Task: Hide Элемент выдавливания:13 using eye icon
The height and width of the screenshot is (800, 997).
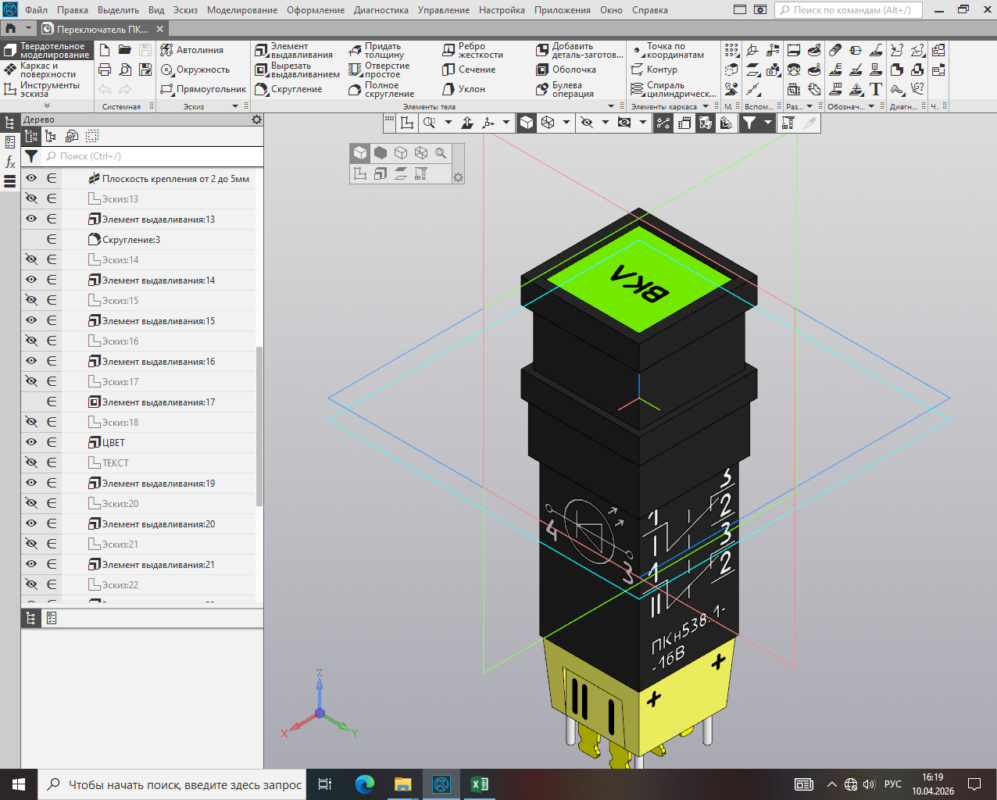Action: [31, 219]
